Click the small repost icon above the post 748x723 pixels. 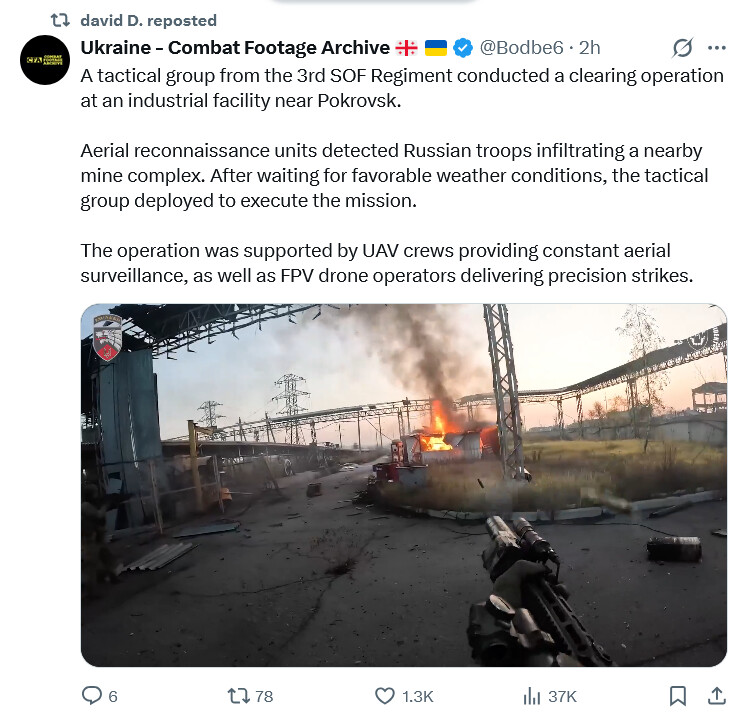[59, 20]
